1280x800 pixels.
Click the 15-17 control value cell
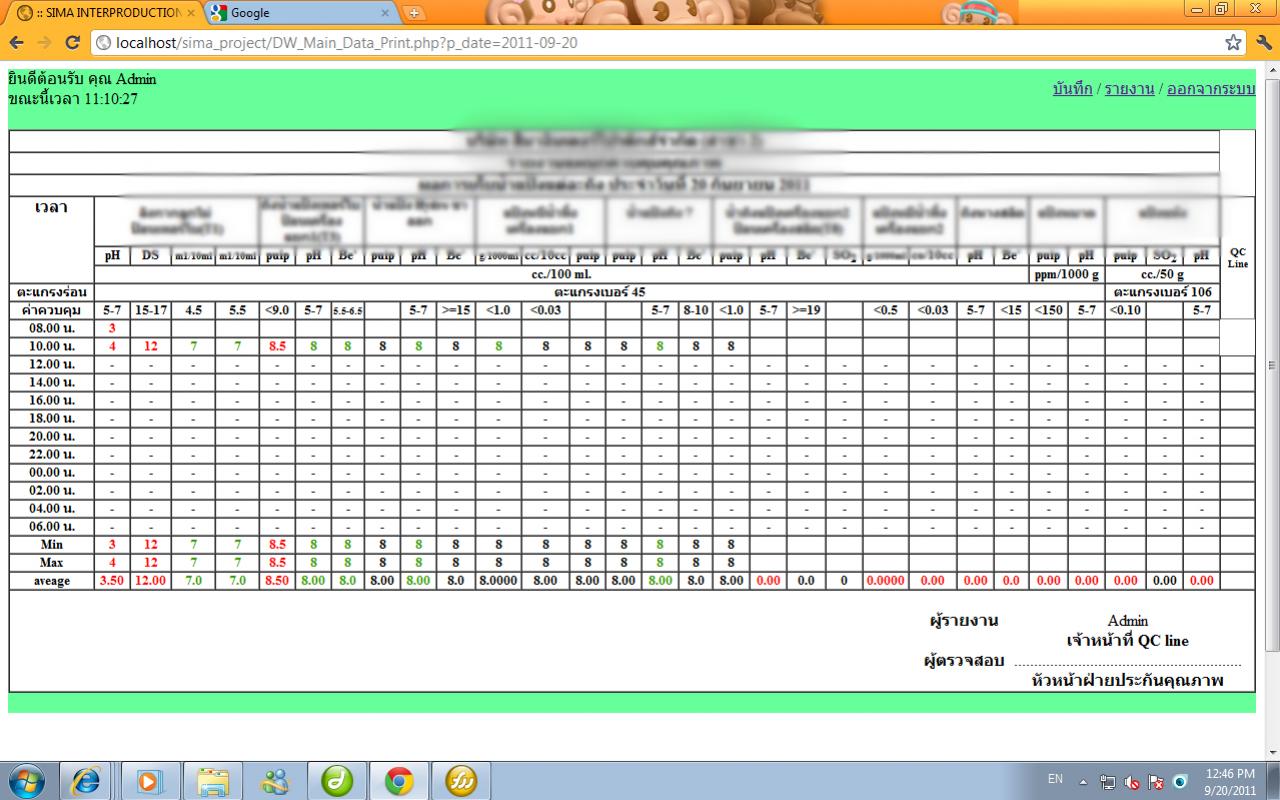point(151,310)
